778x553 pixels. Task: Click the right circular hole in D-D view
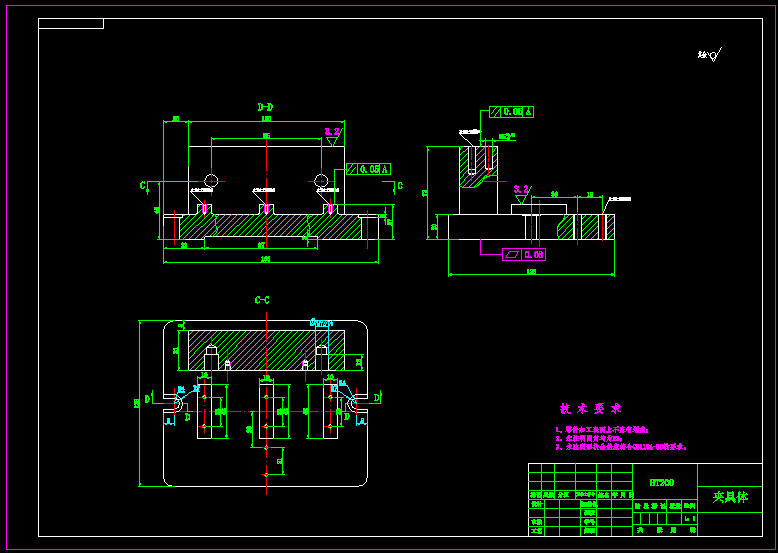pos(322,181)
